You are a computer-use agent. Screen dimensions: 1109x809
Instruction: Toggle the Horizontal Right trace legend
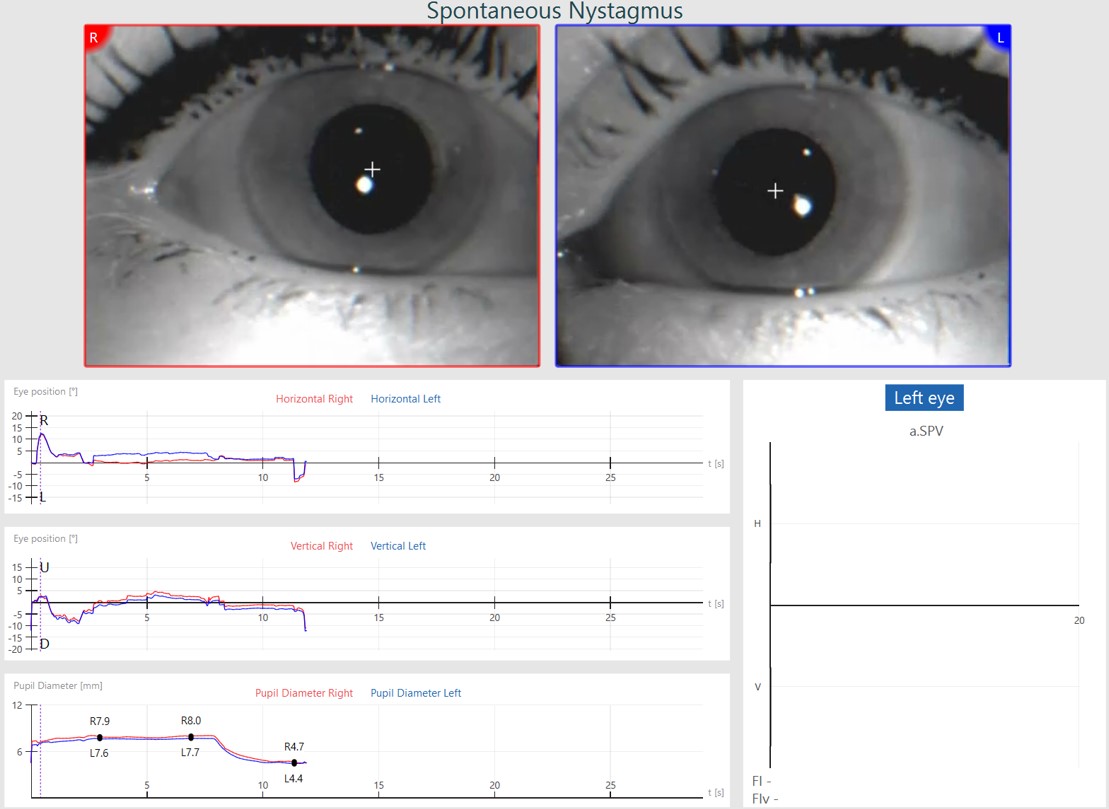[314, 399]
